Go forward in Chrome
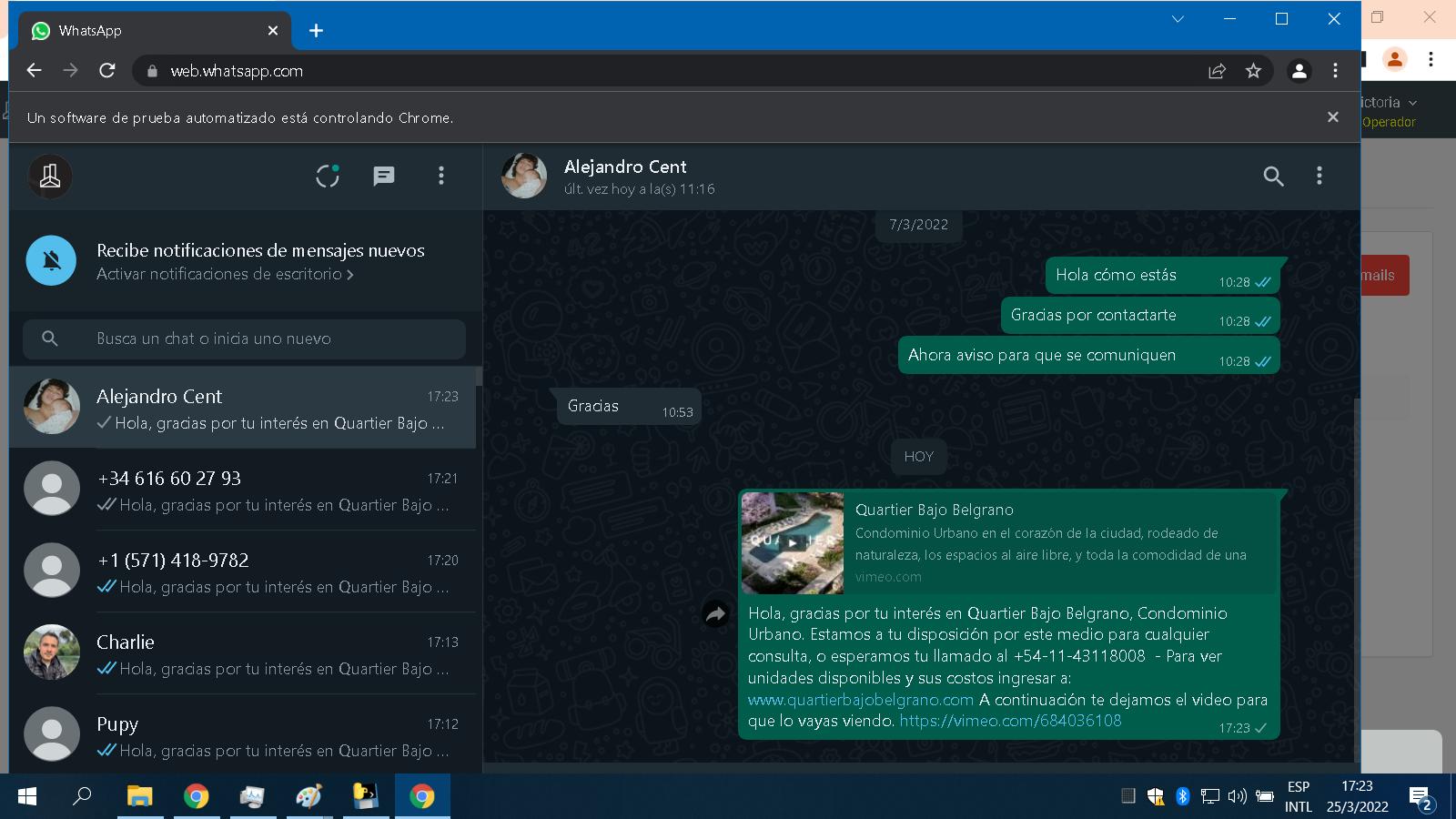This screenshot has height=819, width=1456. click(x=70, y=70)
